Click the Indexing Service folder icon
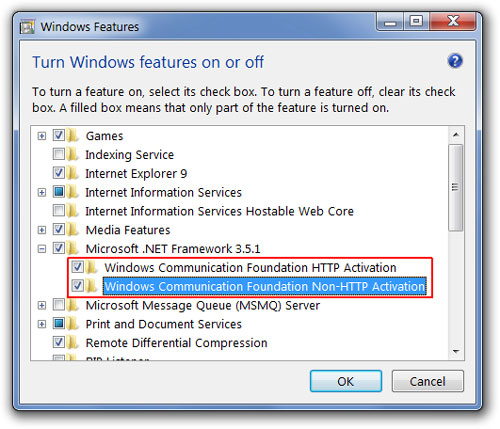Image resolution: width=500 pixels, height=429 pixels. (73, 154)
